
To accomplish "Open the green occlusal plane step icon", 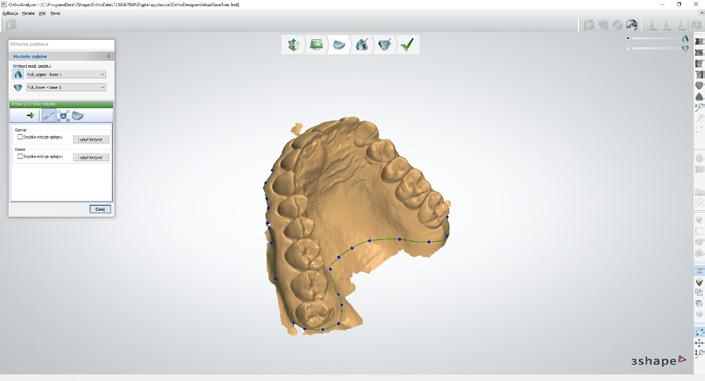I will coord(316,45).
